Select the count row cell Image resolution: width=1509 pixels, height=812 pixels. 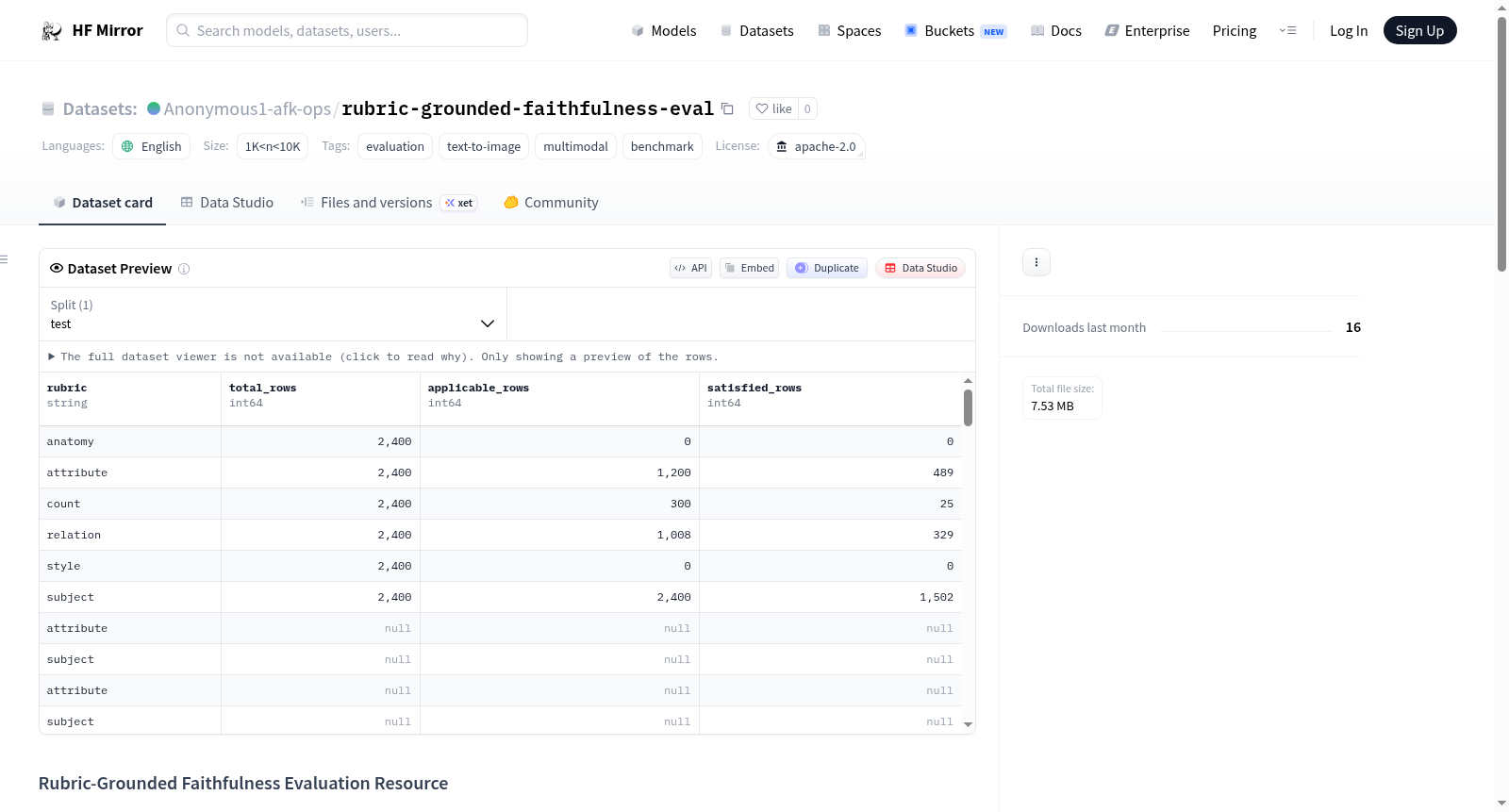click(x=130, y=504)
